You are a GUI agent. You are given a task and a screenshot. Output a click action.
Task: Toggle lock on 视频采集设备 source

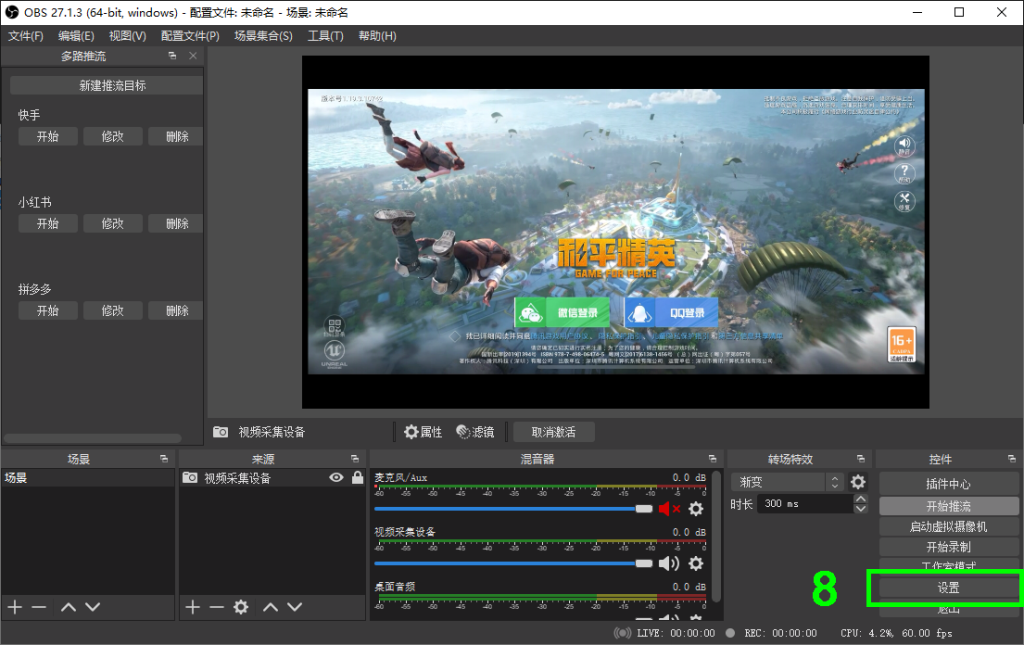357,478
